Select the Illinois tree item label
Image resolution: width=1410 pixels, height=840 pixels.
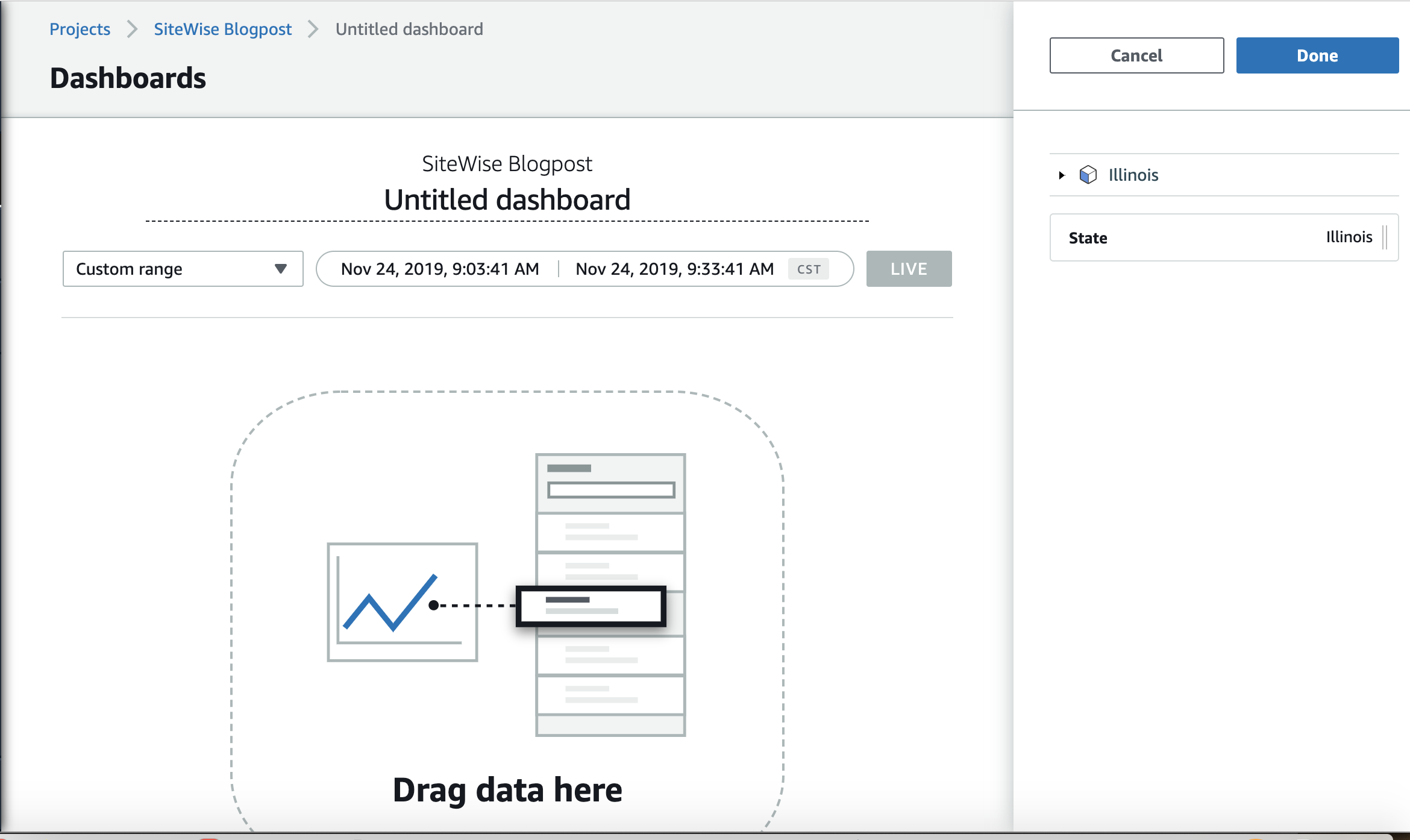pos(1133,175)
